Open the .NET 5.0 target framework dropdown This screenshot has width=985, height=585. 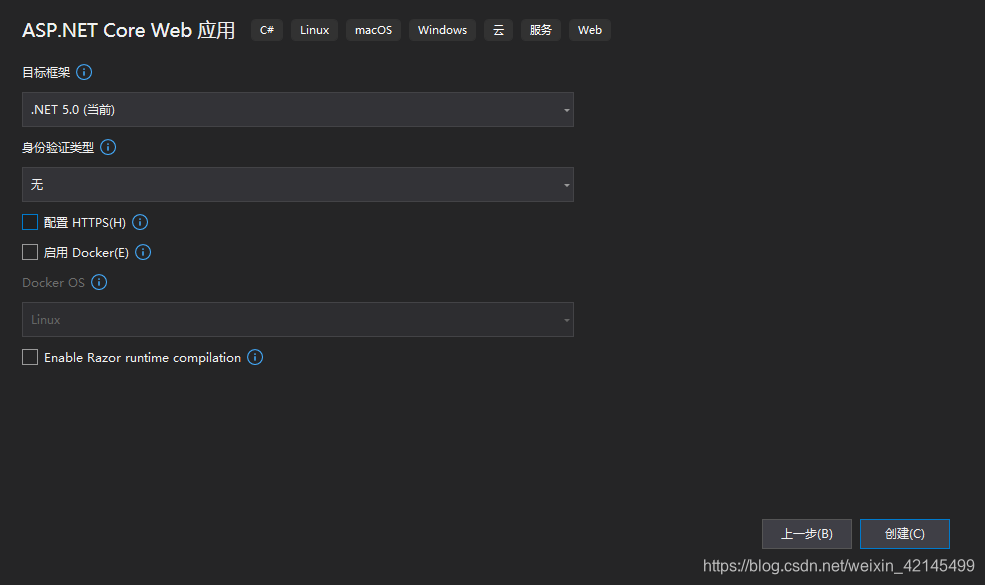[297, 109]
